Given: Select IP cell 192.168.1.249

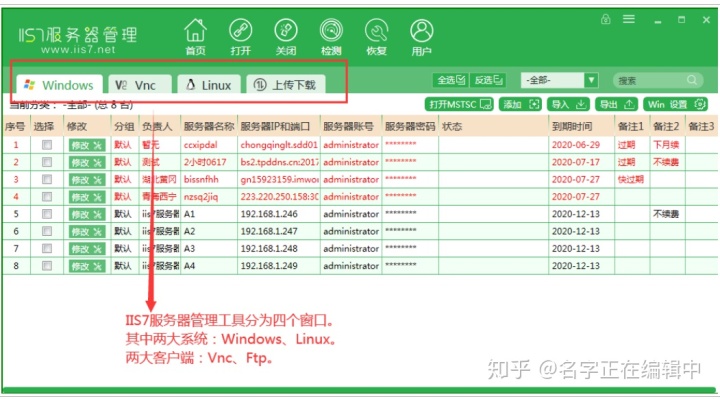Looking at the screenshot, I should [x=279, y=266].
